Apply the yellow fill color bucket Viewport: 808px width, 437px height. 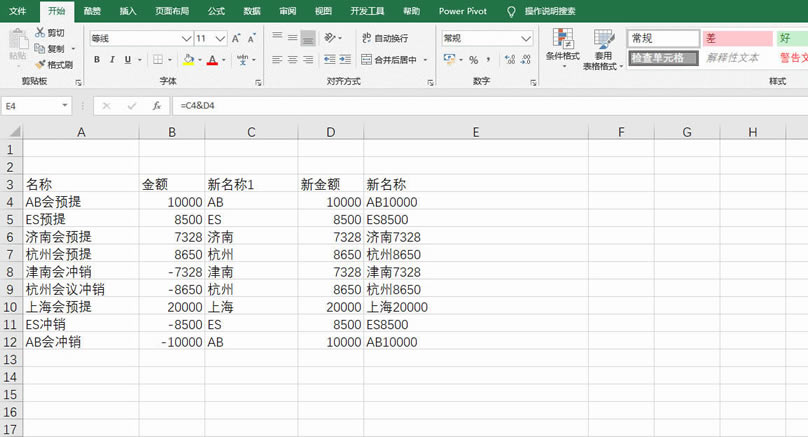189,60
